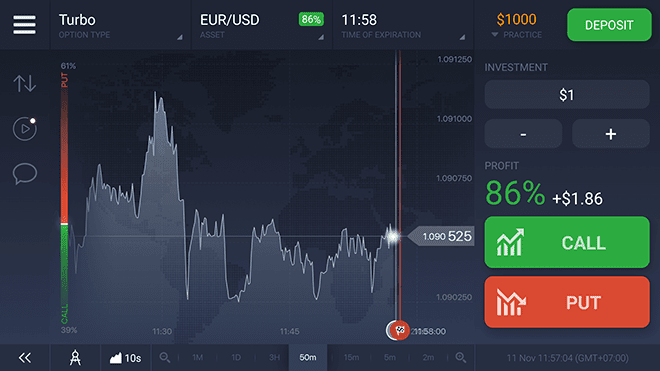660x371 pixels.
Task: Select the 5m timeframe
Action: [x=390, y=358]
